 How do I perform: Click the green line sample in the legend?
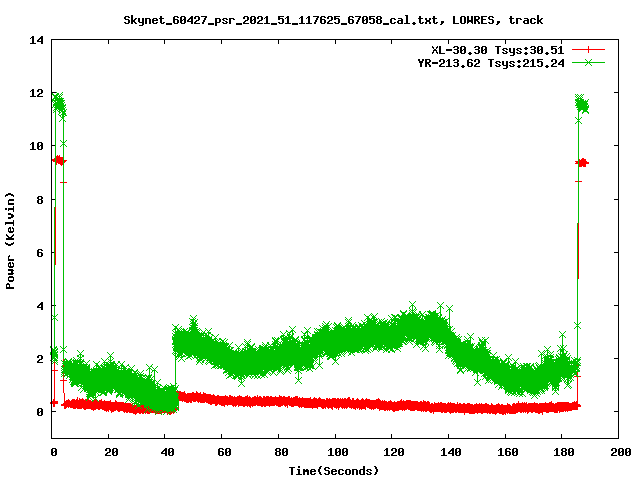coord(588,62)
